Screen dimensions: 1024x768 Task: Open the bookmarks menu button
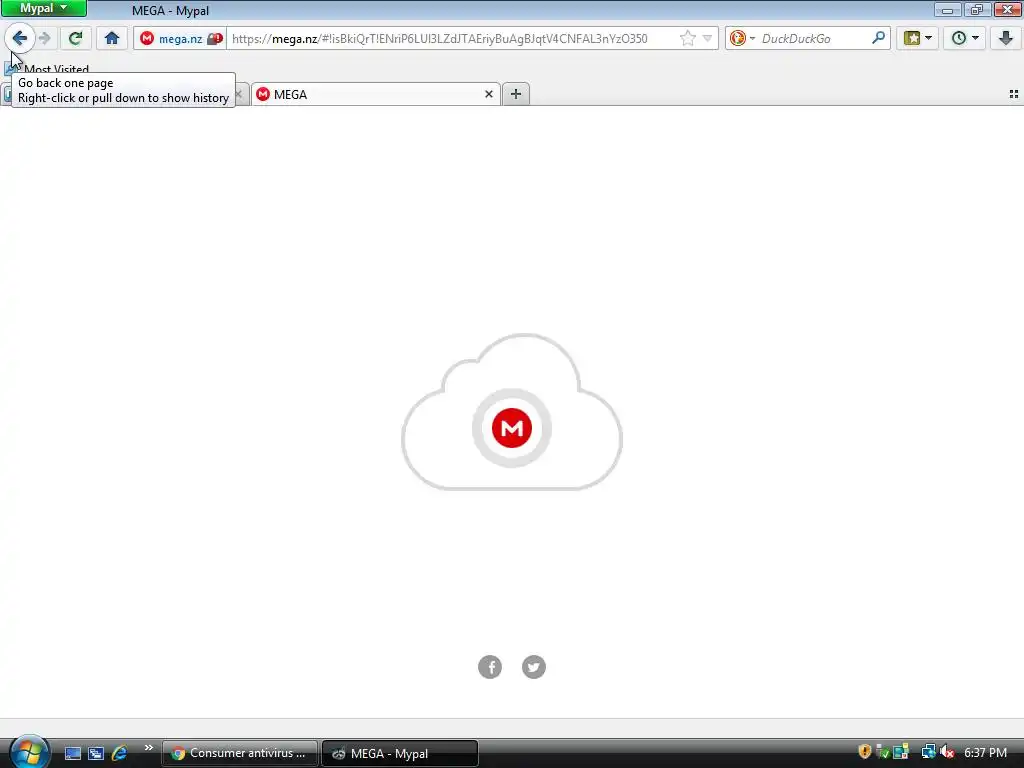(x=918, y=38)
